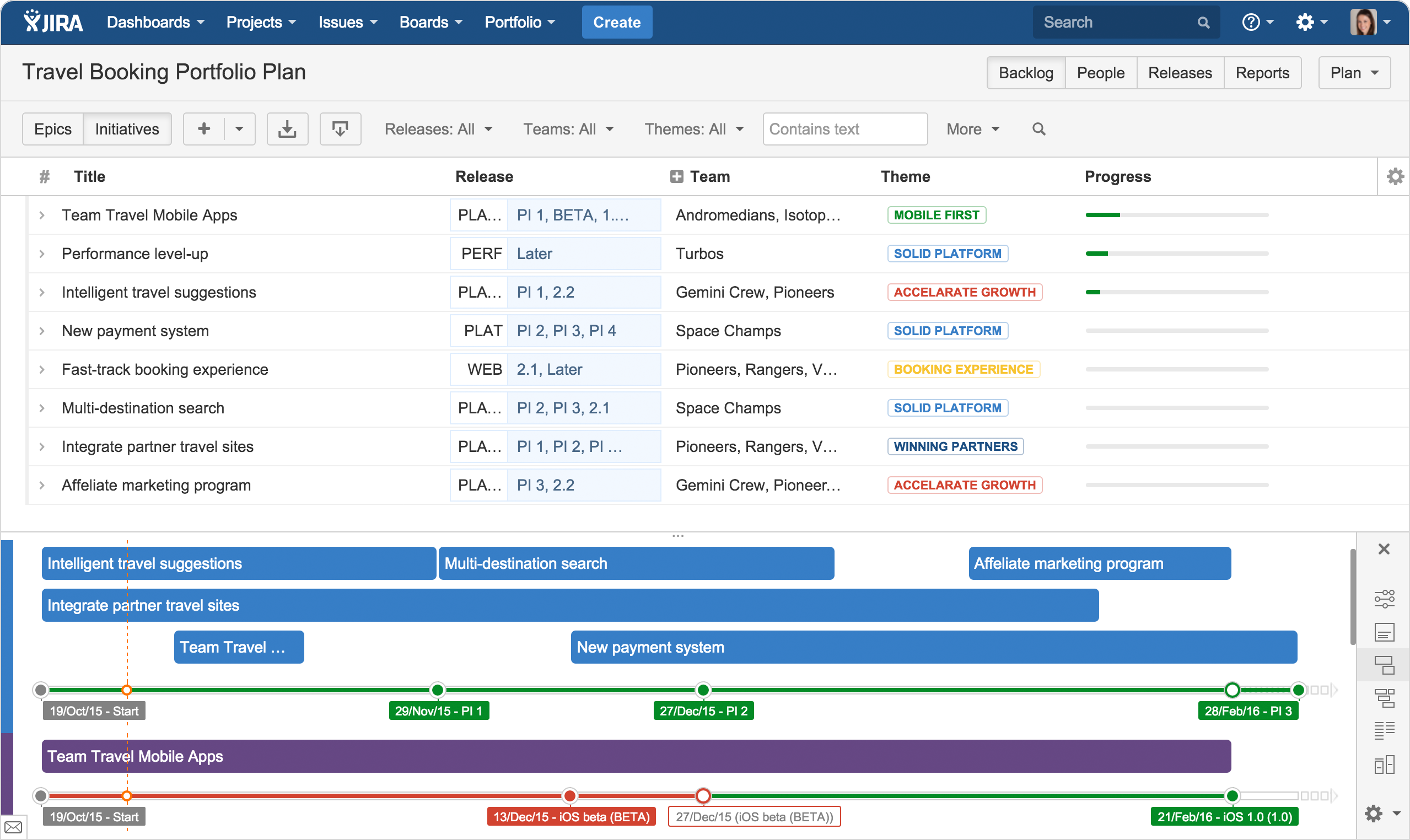Viewport: 1410px width, 840px height.
Task: Click the Performance level-up progress bar
Action: [1176, 254]
